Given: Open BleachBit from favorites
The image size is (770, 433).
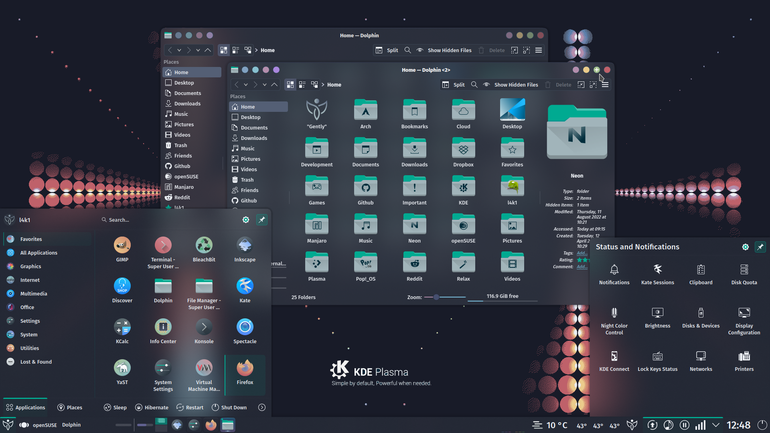Looking at the screenshot, I should (204, 249).
